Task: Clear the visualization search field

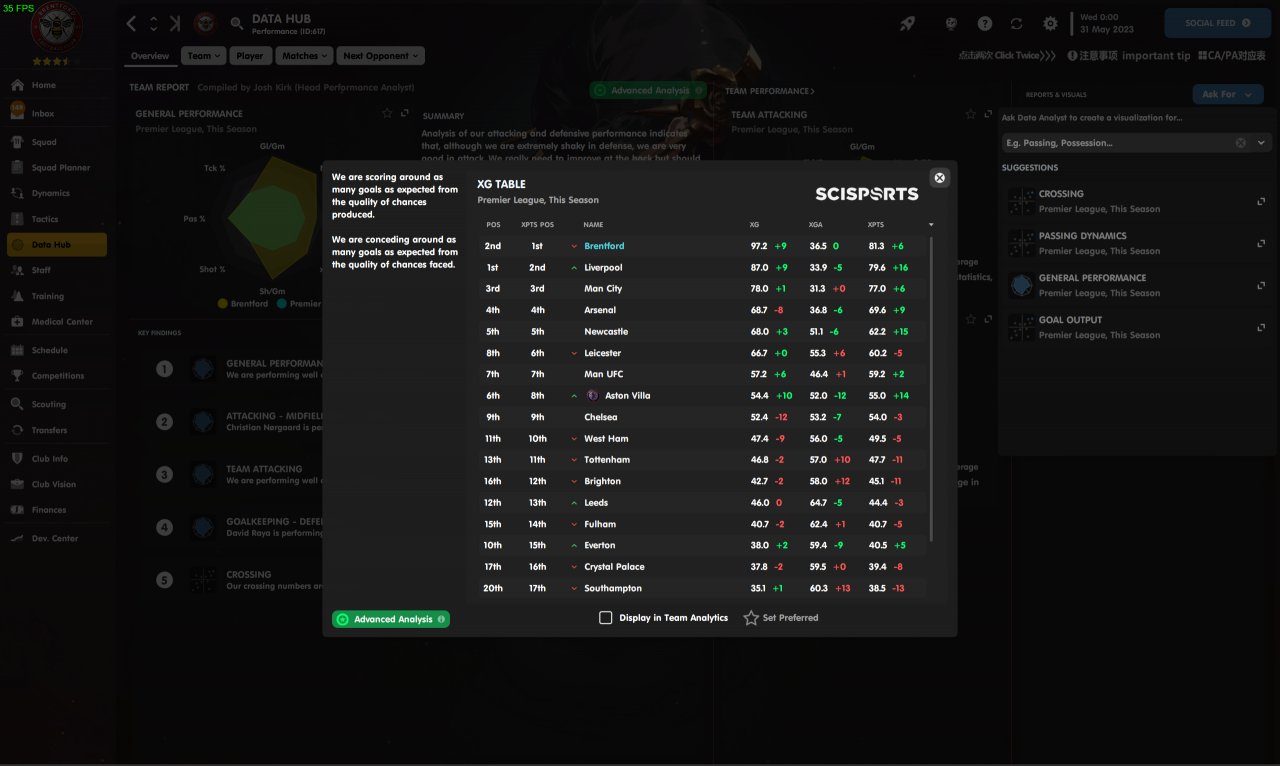Action: [1241, 143]
